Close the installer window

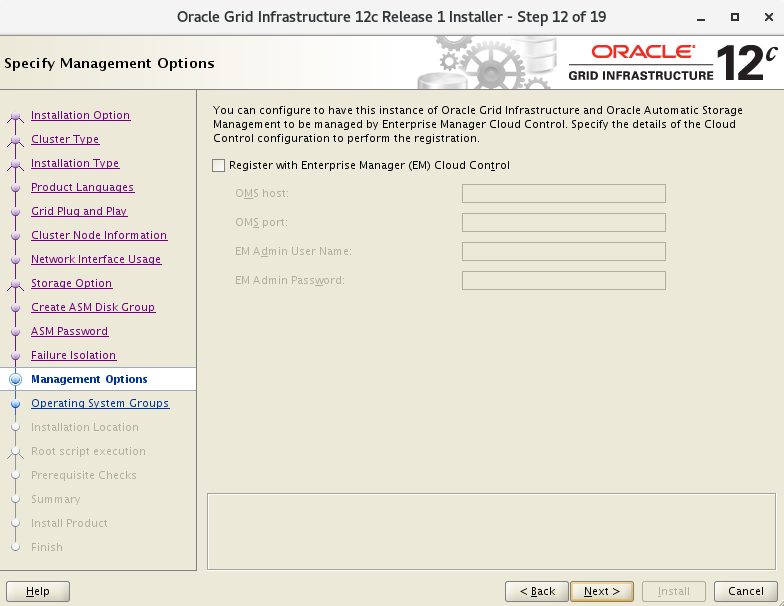coord(769,17)
